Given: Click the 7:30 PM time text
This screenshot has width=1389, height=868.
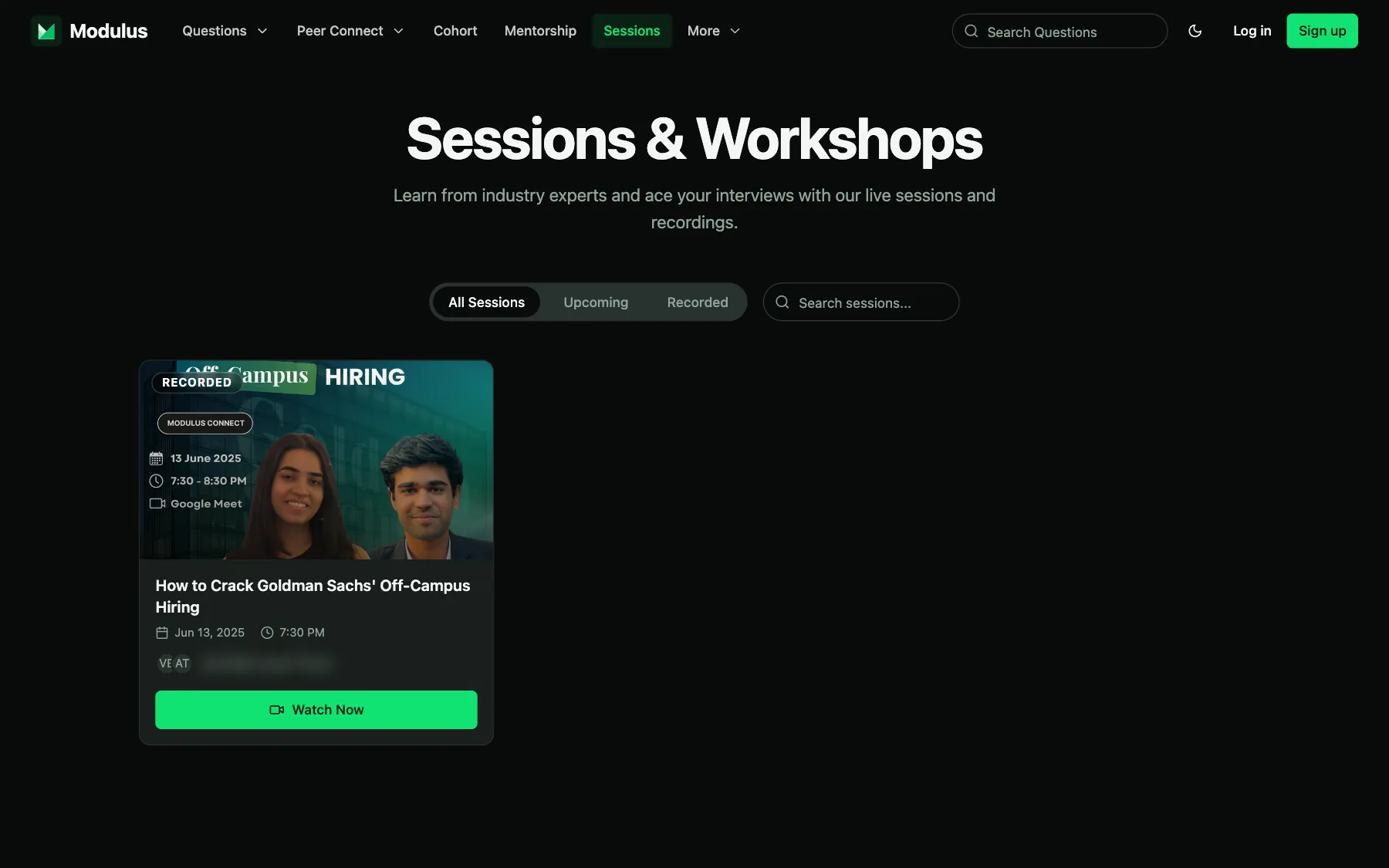Looking at the screenshot, I should (x=302, y=633).
